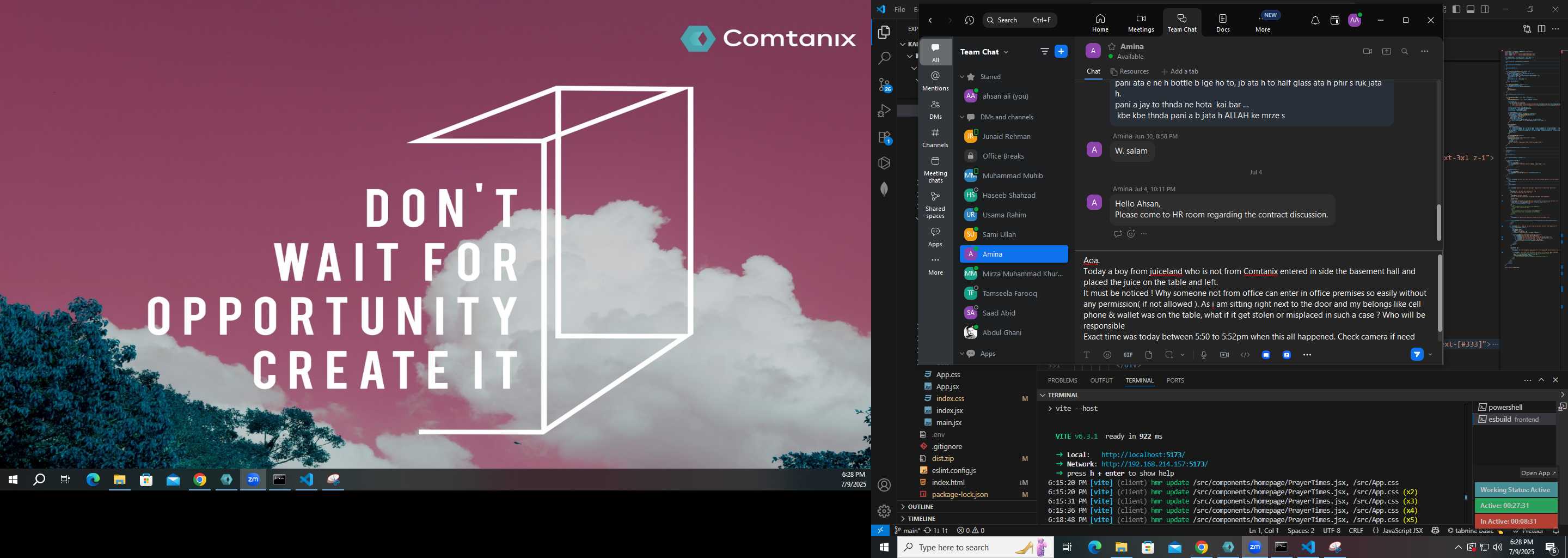Screen dimensions: 1568x558
Task: Open Zoom history clock icon
Action: (x=969, y=20)
